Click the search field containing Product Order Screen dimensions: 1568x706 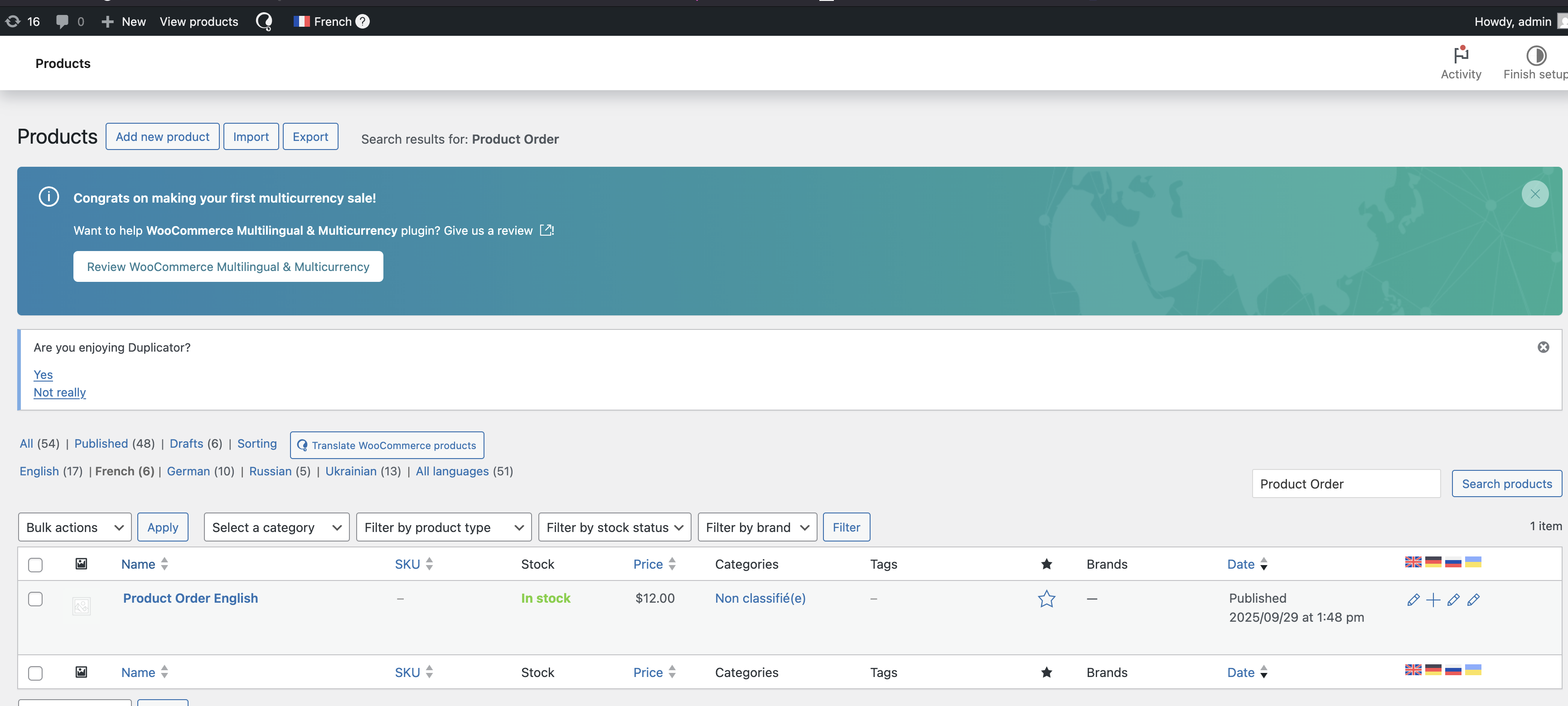click(x=1345, y=484)
